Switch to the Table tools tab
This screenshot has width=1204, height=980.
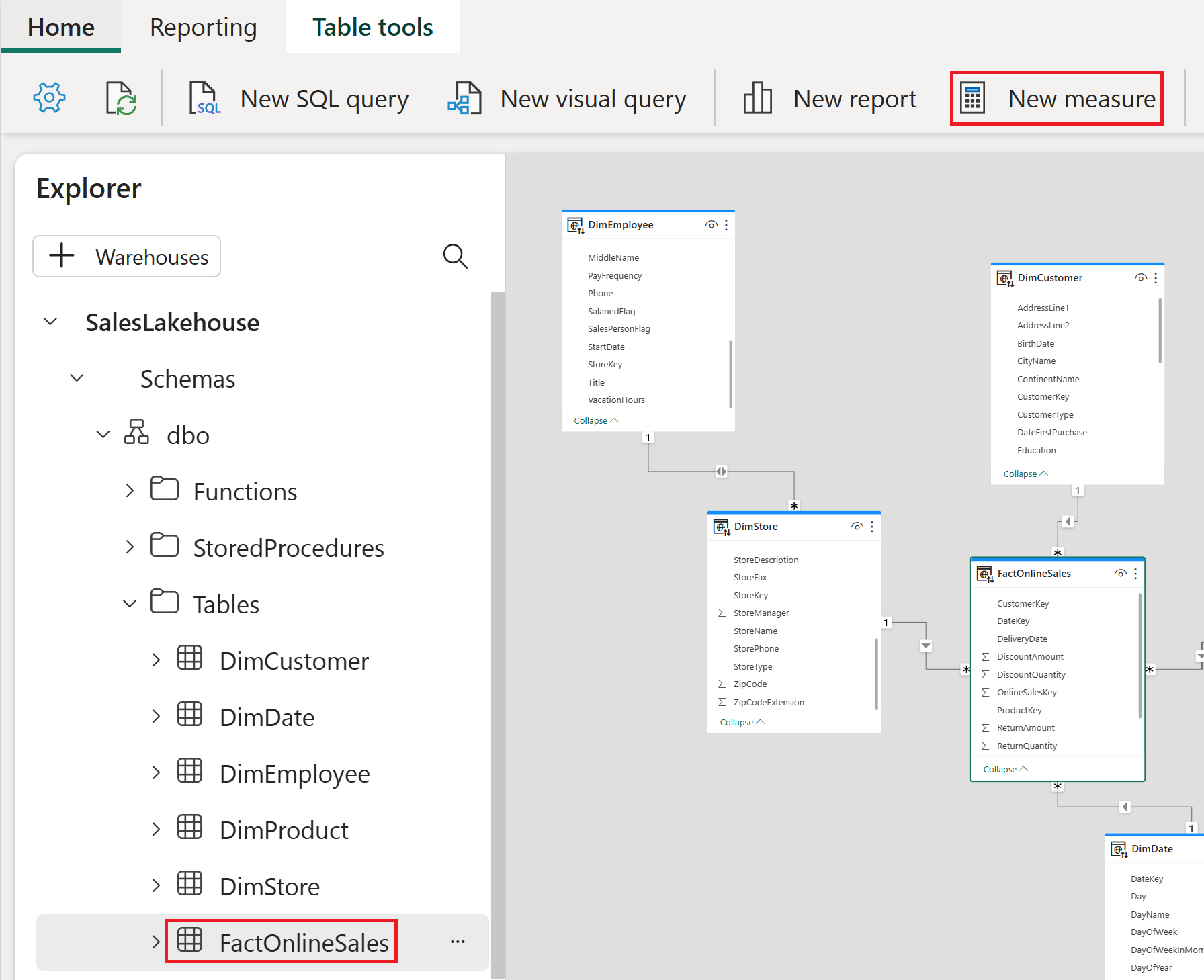click(x=373, y=27)
